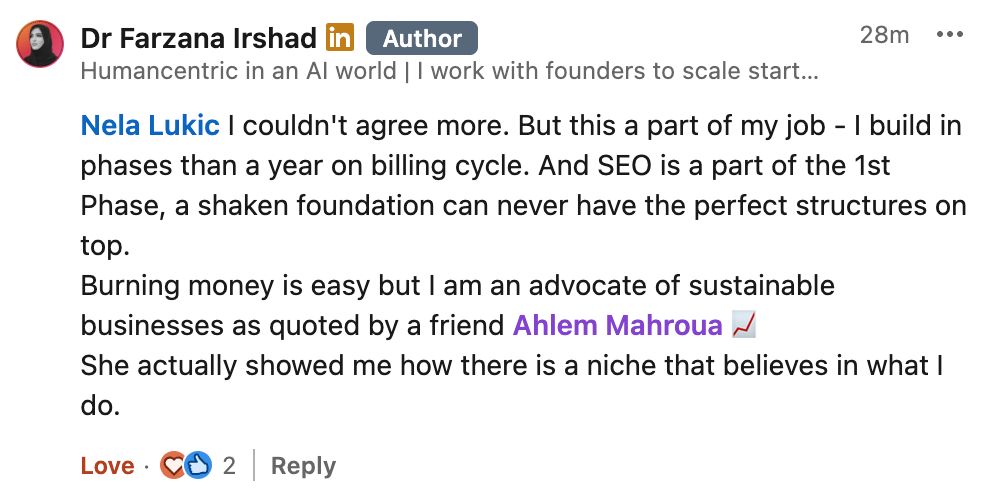This screenshot has height=490, width=996.
Task: Open the three-dot comment options menu
Action: pyautogui.click(x=948, y=35)
